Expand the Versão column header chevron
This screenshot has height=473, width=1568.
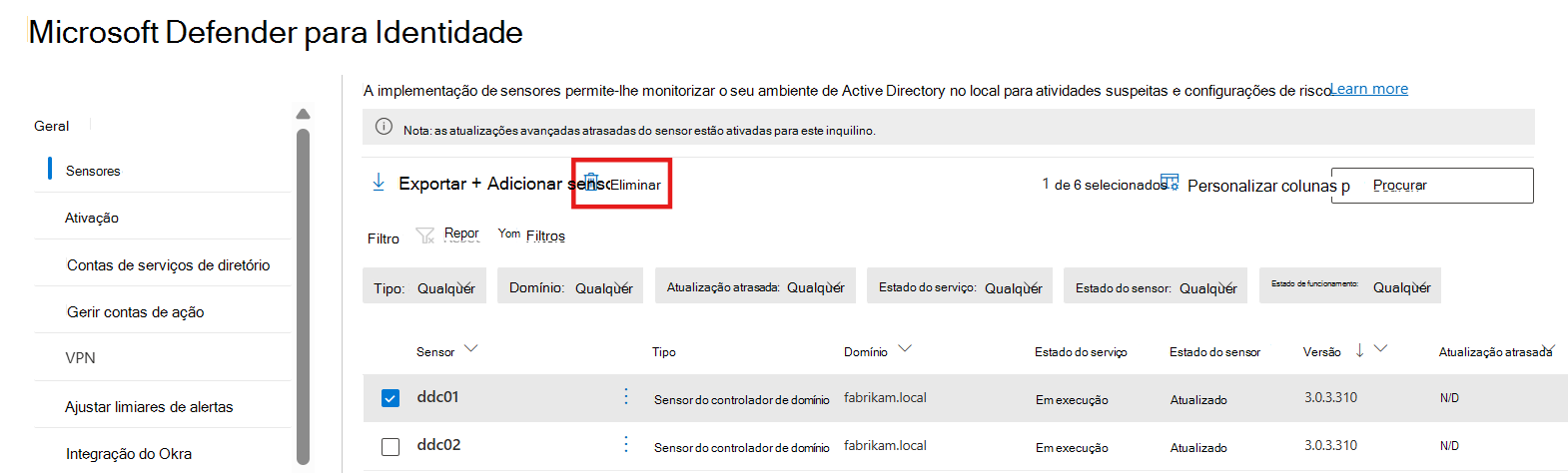[1381, 349]
